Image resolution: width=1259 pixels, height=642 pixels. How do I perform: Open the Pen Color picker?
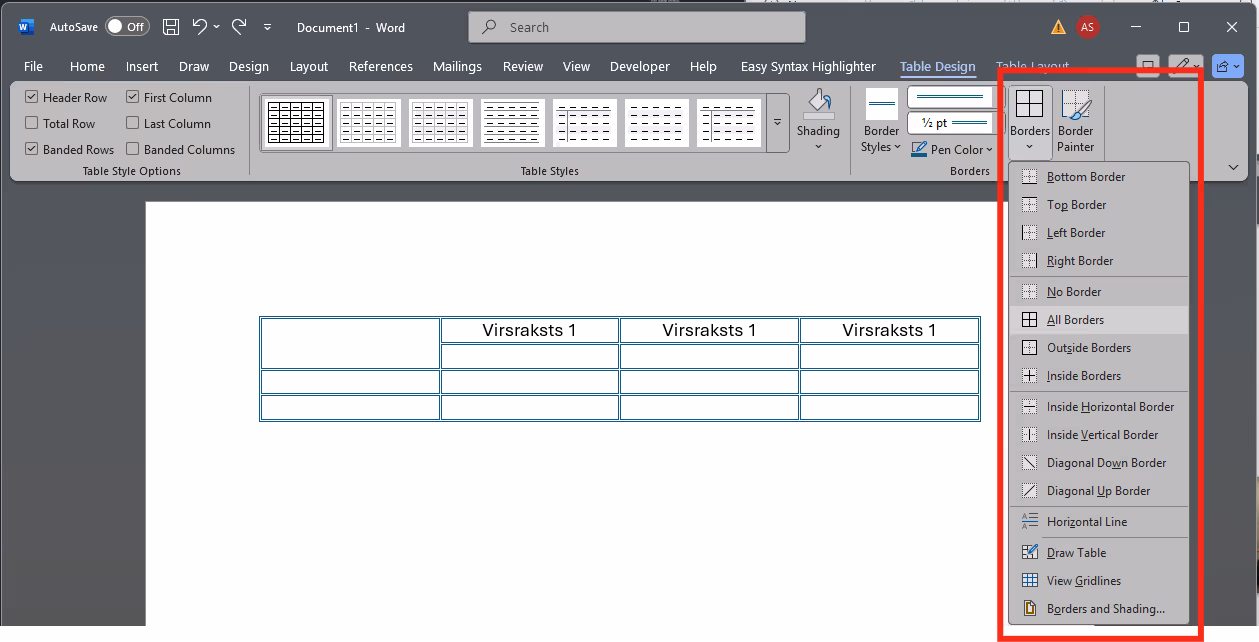pyautogui.click(x=952, y=150)
